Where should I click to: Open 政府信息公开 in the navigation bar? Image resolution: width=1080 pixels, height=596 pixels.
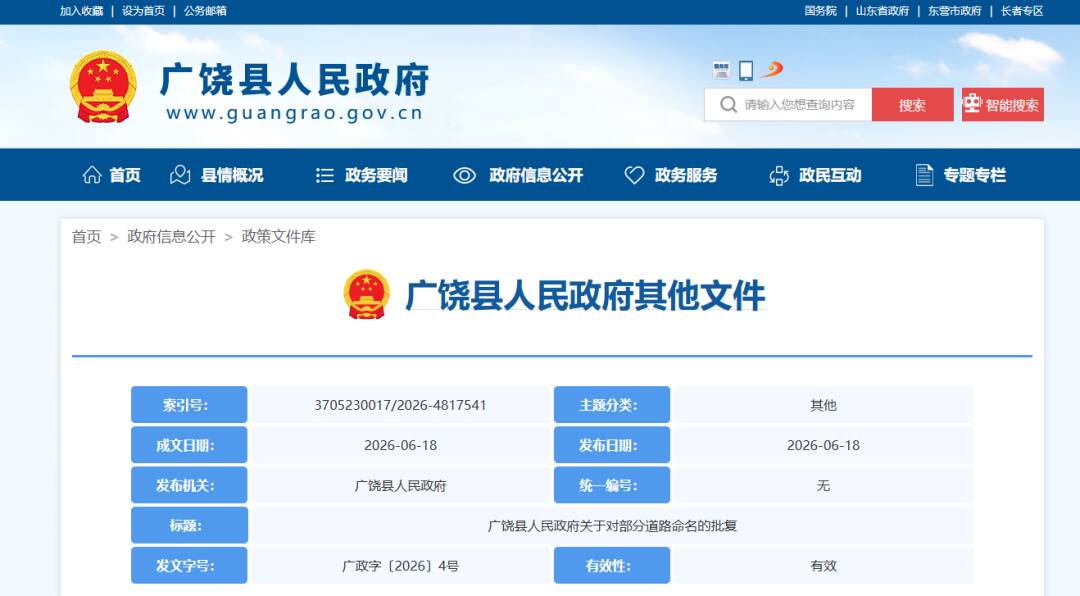[x=536, y=176]
